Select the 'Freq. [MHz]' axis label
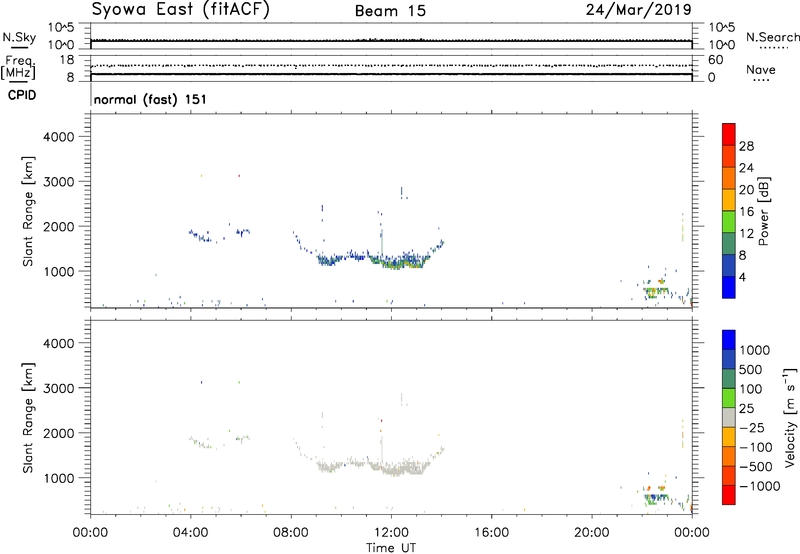The height and width of the screenshot is (554, 800). pyautogui.click(x=18, y=68)
